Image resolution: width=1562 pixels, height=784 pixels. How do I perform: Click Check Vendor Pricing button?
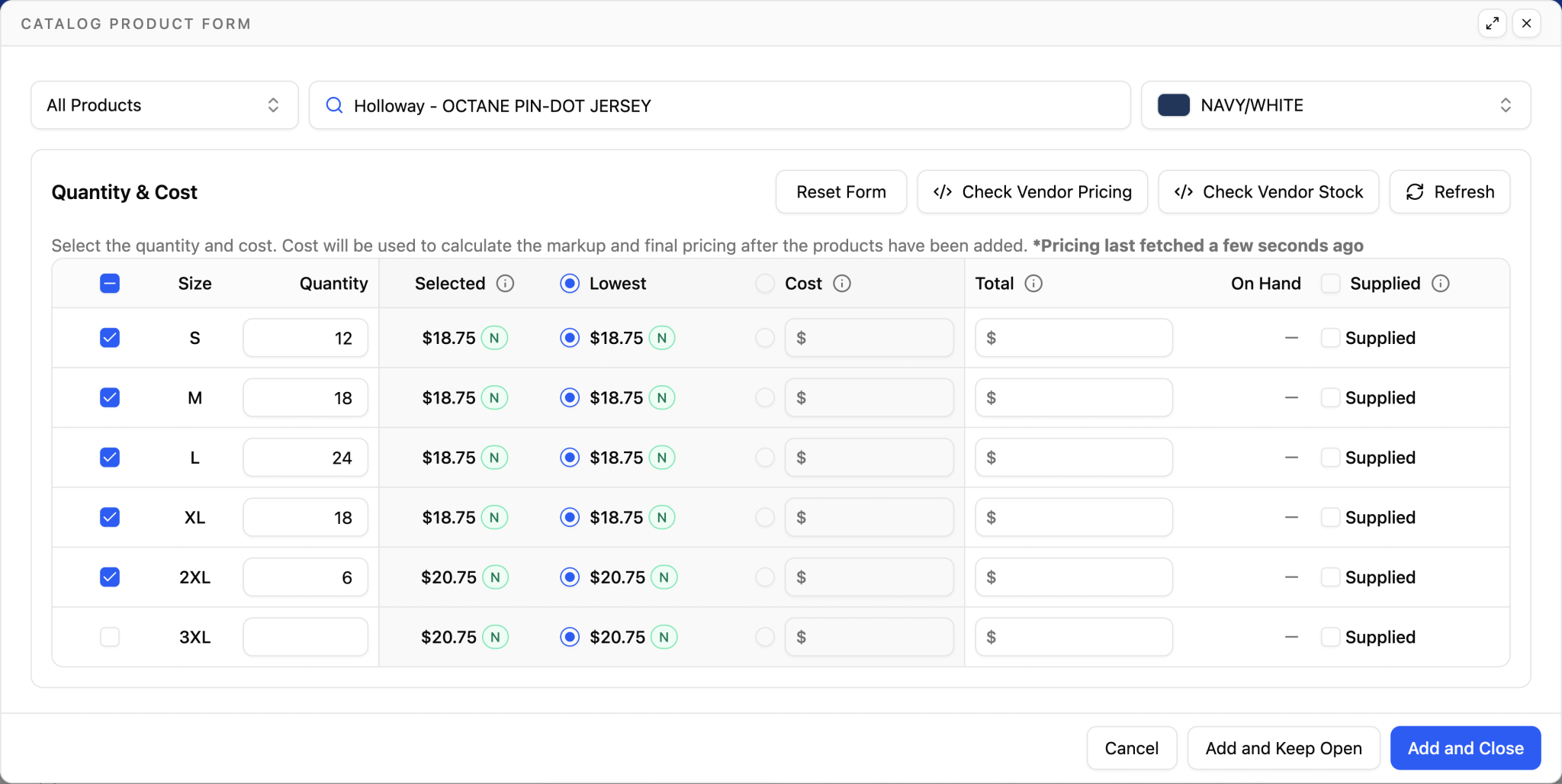[1033, 192]
